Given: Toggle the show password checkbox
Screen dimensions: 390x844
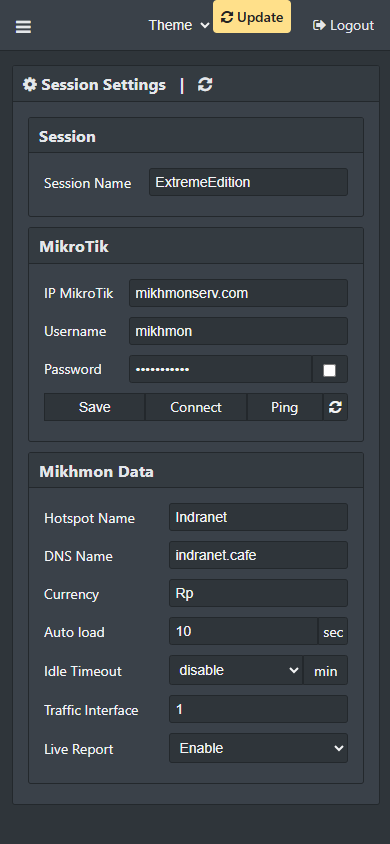Looking at the screenshot, I should point(329,370).
